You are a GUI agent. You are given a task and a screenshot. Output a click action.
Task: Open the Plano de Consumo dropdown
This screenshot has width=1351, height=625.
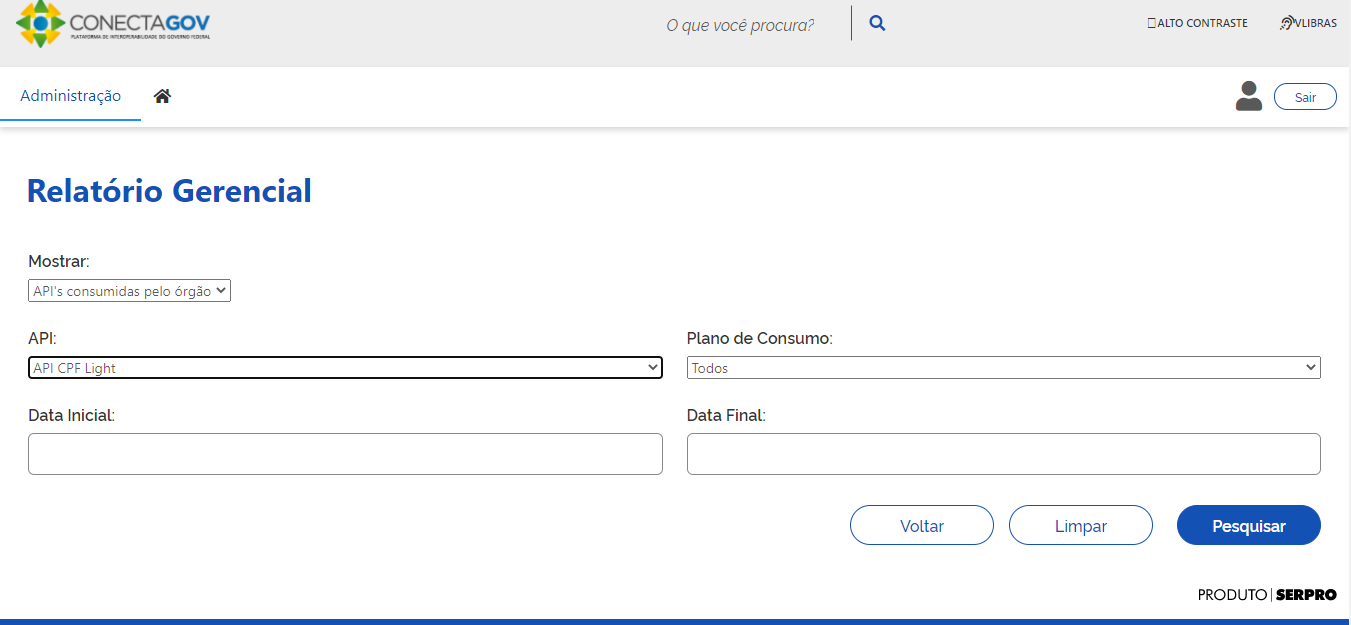1003,367
